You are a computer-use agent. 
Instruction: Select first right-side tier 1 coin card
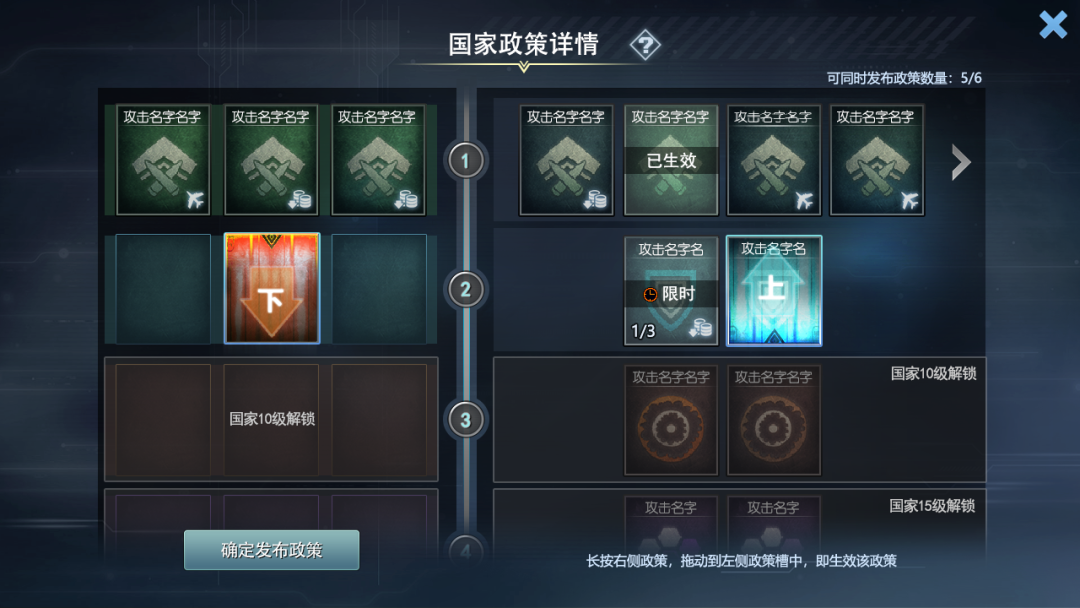coord(566,160)
